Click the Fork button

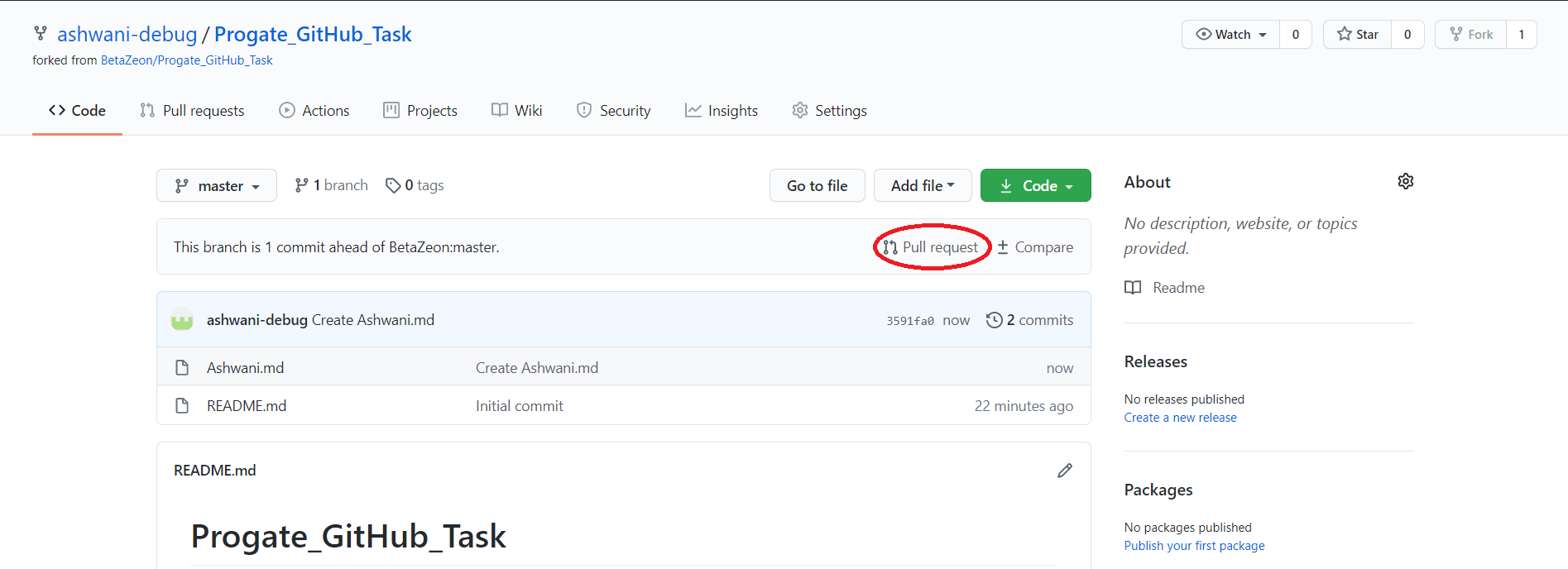1470,35
